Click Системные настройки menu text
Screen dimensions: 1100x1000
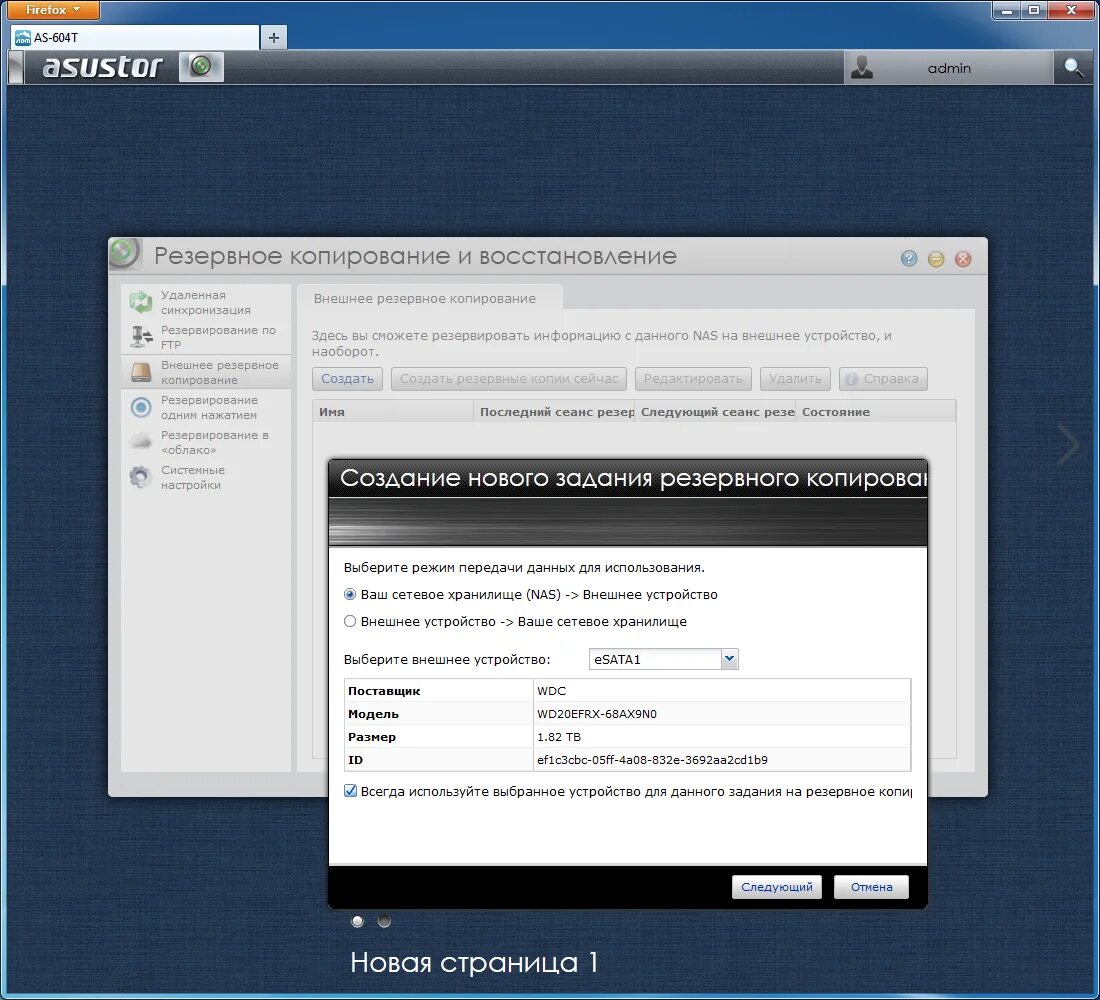tap(192, 478)
